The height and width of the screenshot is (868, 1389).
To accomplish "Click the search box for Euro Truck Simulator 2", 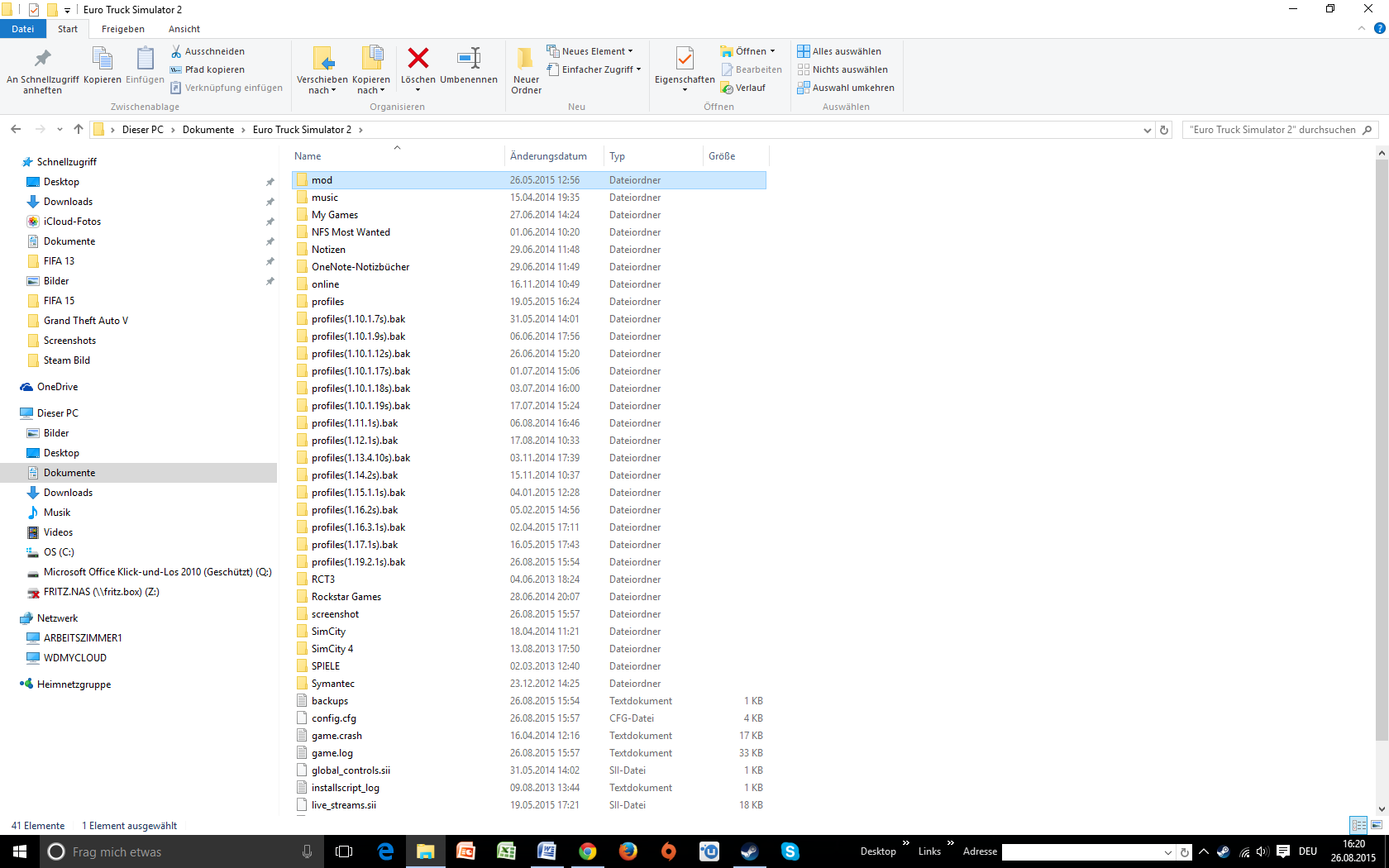I will [1280, 130].
